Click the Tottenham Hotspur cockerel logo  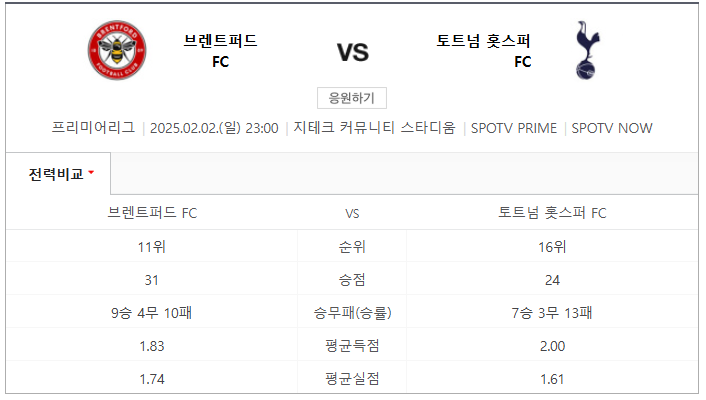[587, 50]
